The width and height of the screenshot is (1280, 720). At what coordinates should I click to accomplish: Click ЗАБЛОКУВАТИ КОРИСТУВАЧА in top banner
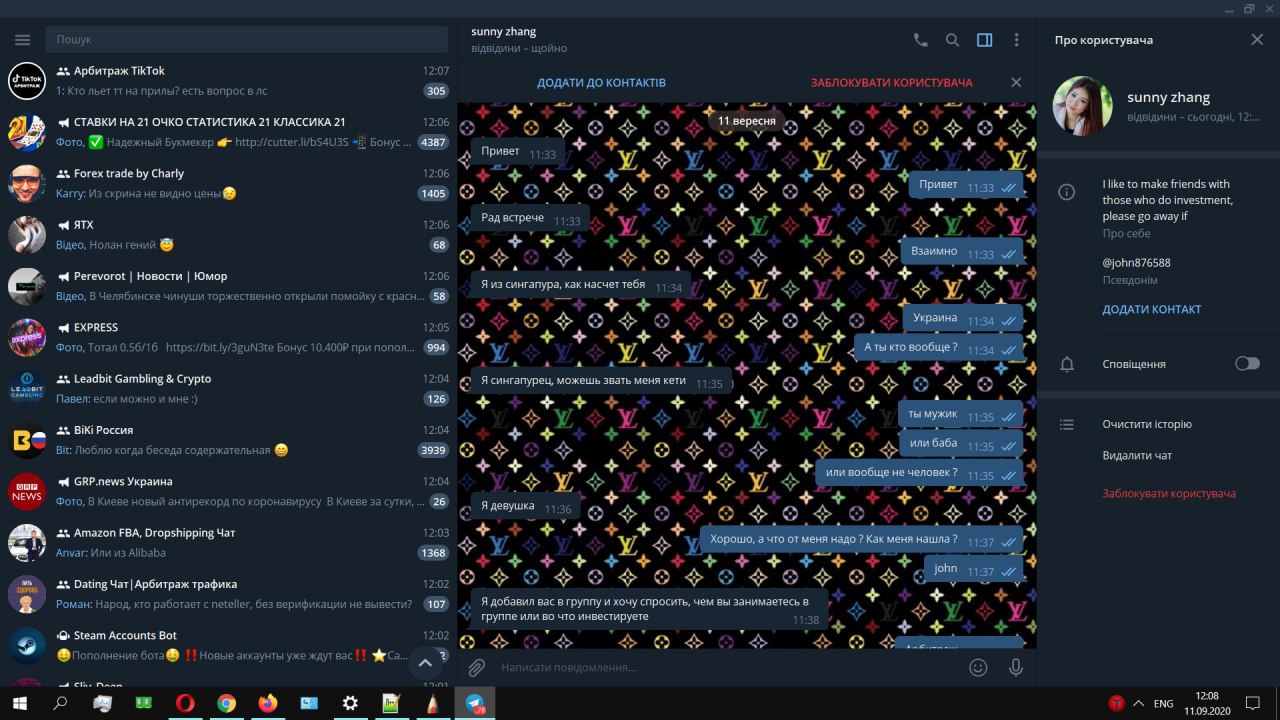(892, 83)
